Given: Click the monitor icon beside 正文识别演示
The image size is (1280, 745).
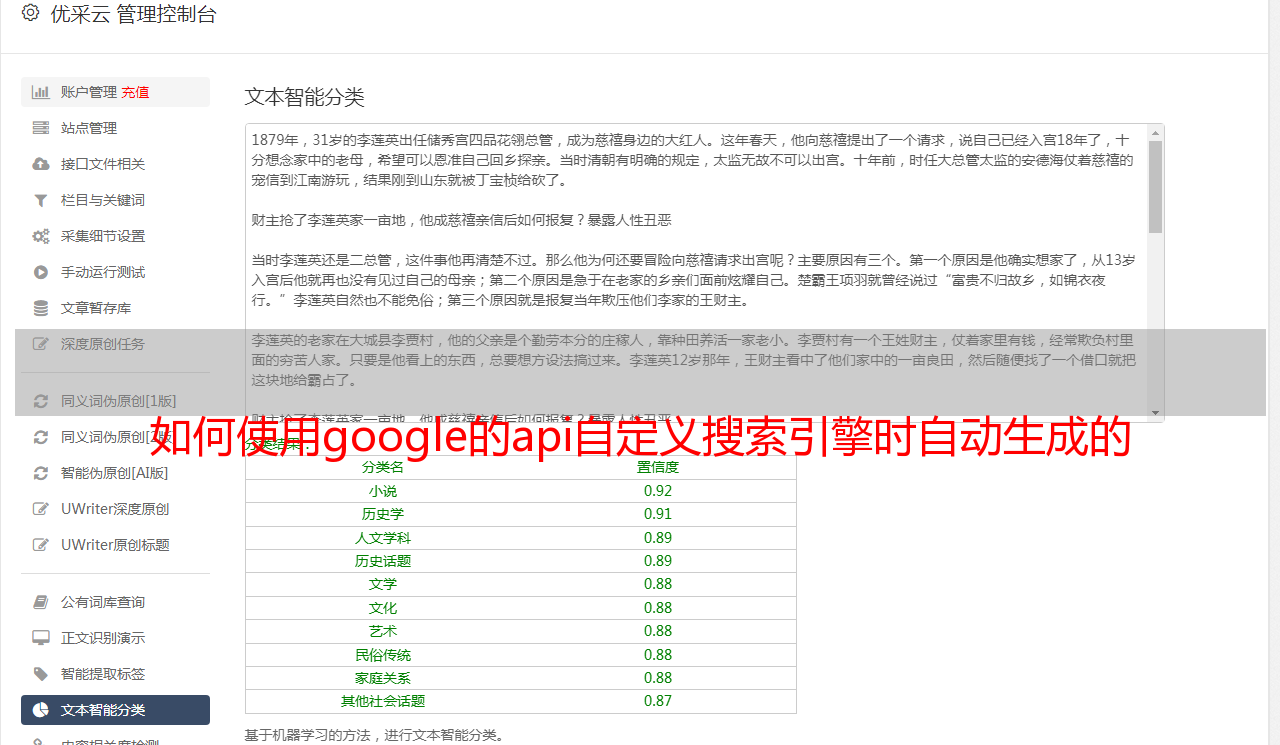Looking at the screenshot, I should click(41, 638).
